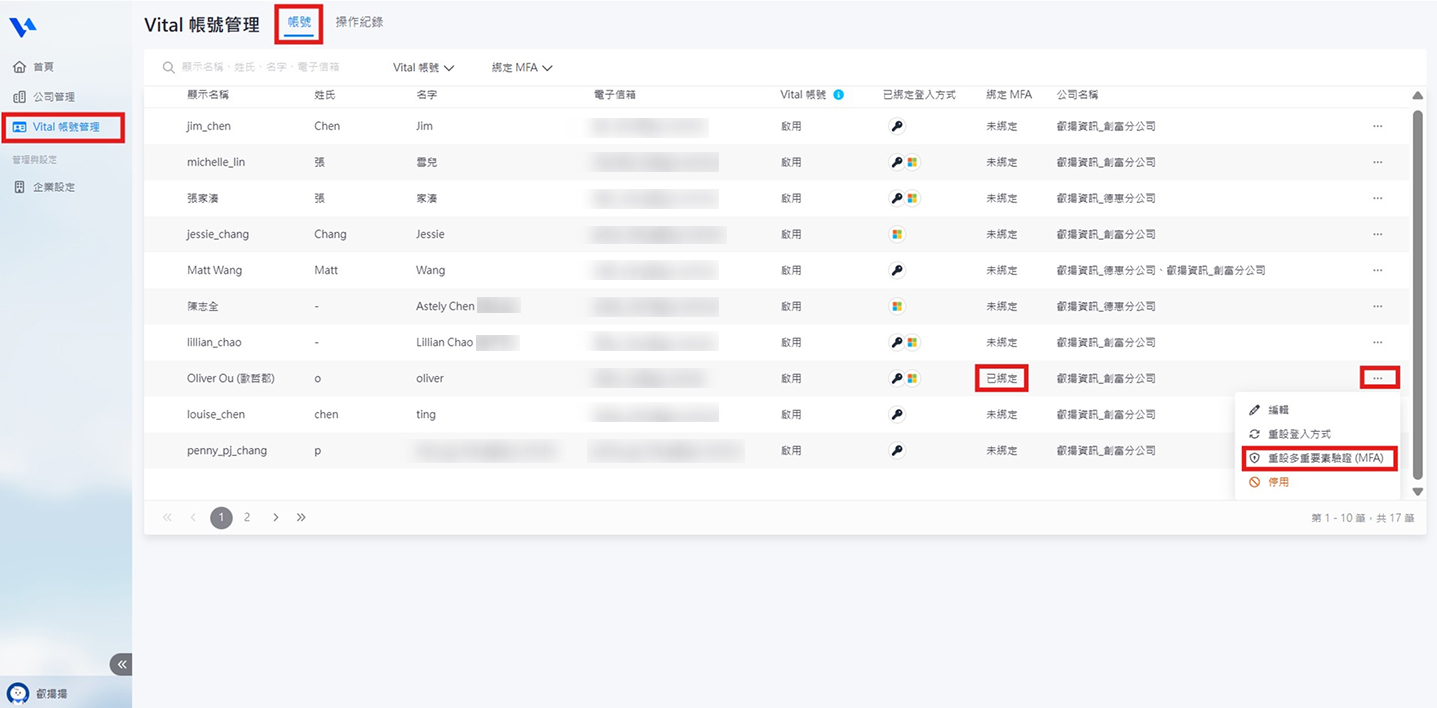Expand the 綁定 MFA filter dropdown
Viewport: 1437px width, 708px height.
[x=522, y=68]
